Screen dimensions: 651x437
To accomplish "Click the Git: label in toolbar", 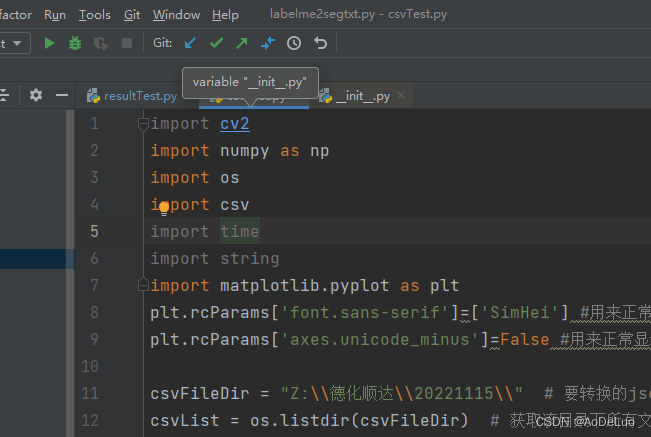I will (x=162, y=43).
